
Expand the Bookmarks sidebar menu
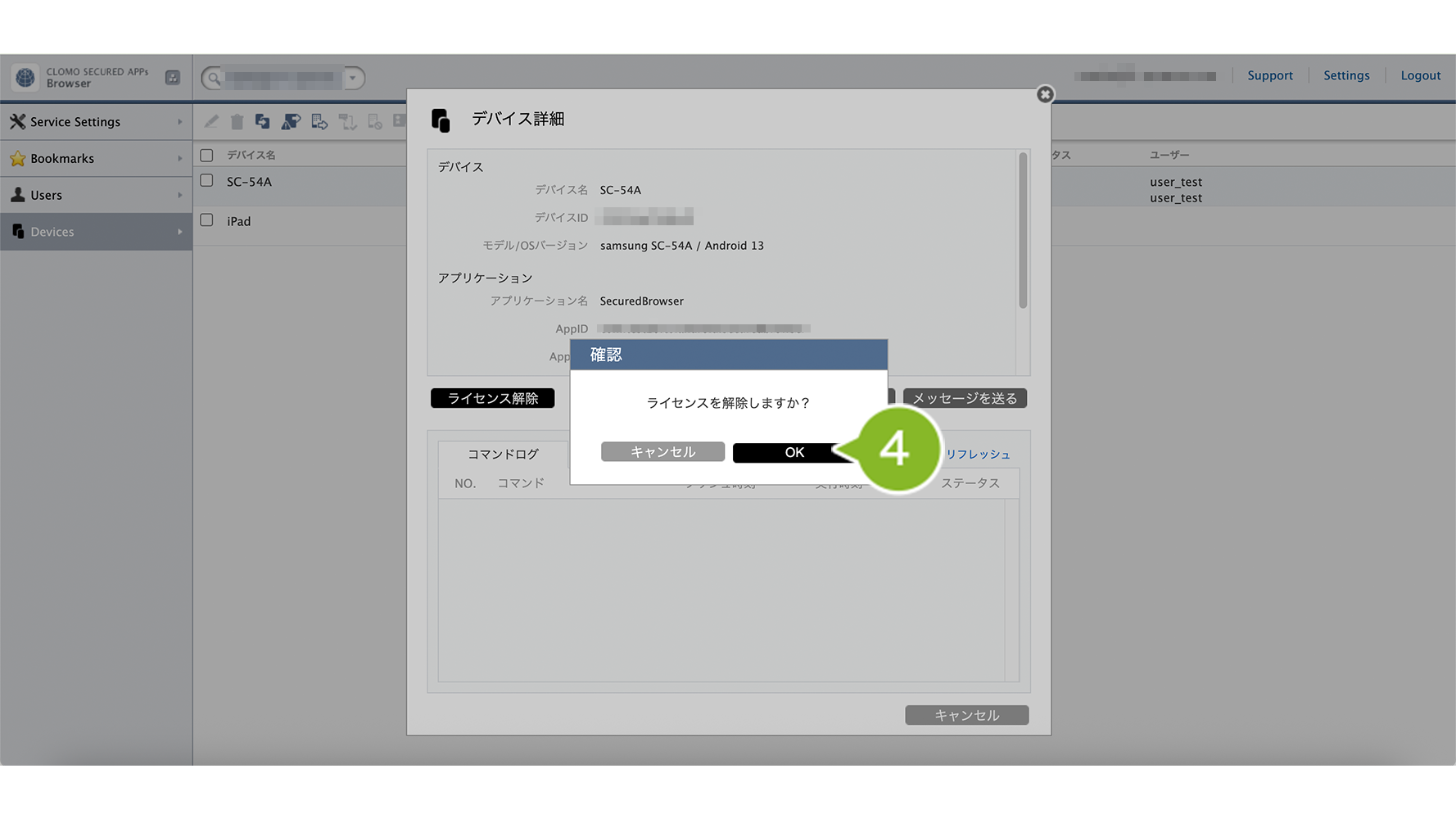[96, 159]
